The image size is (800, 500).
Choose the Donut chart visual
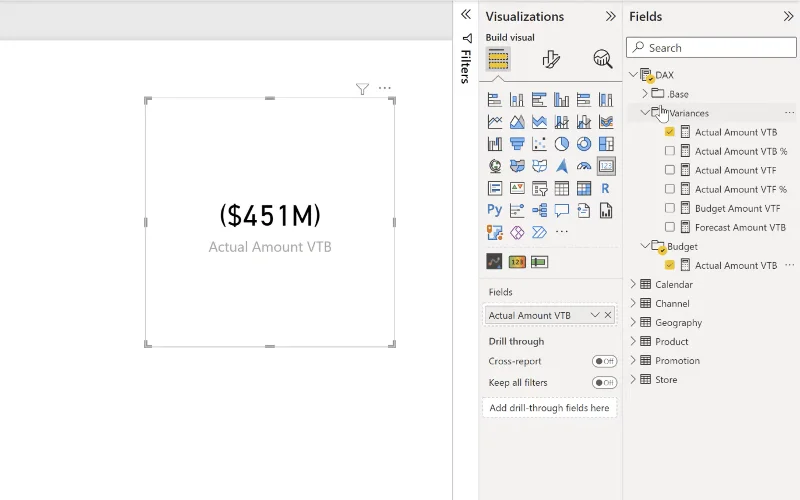[584, 144]
